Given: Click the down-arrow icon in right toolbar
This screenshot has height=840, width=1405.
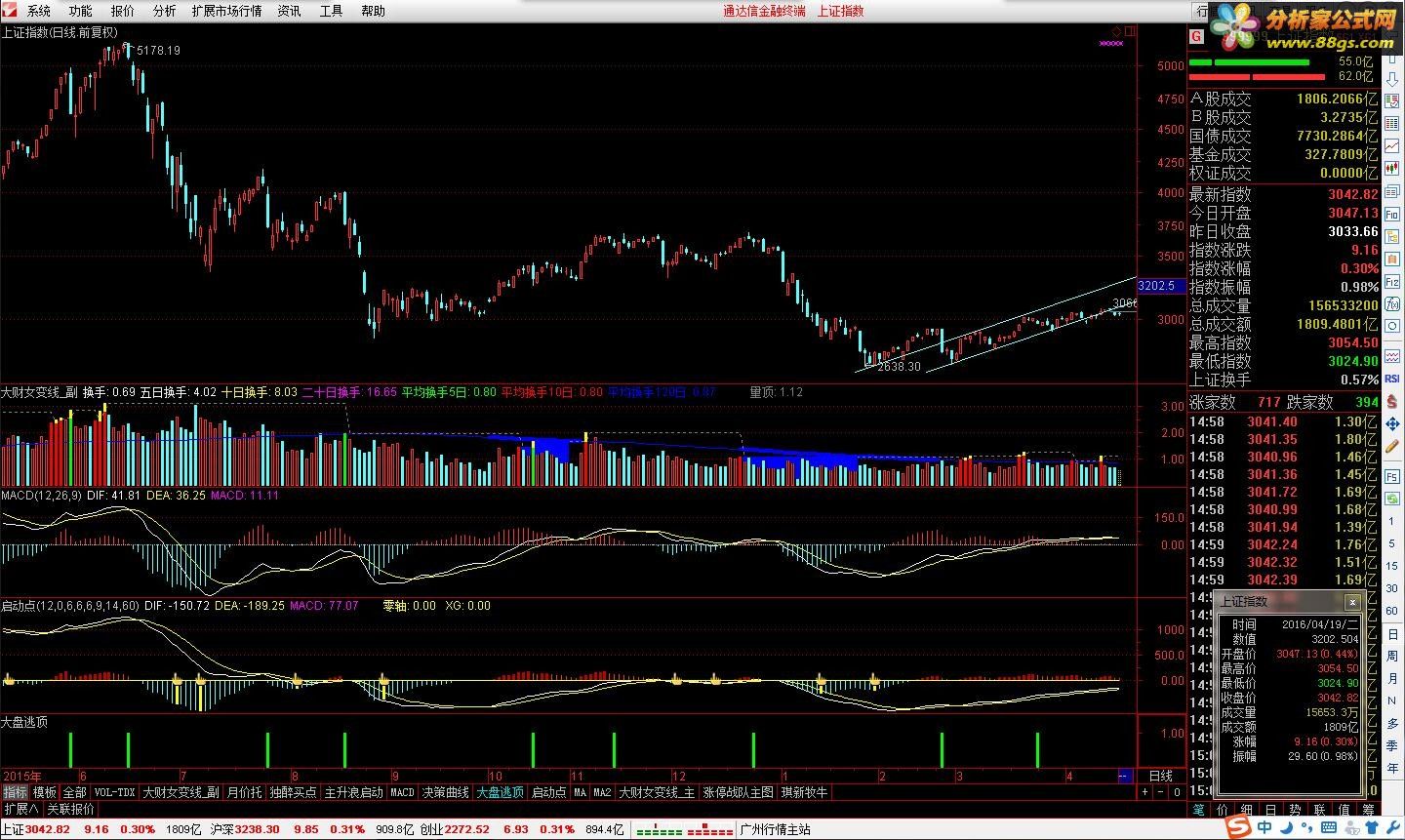Looking at the screenshot, I should [1392, 79].
